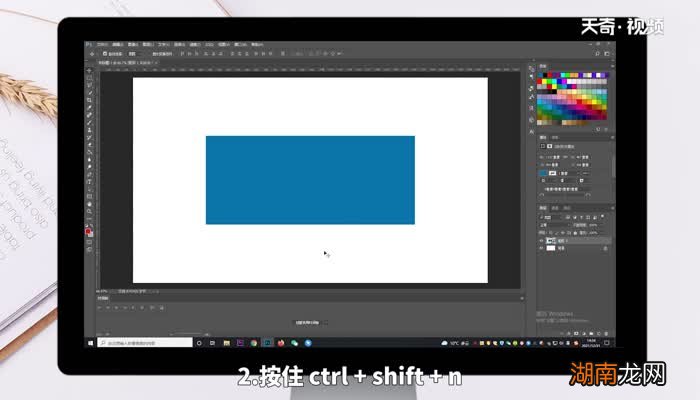
Task: Select the Horizontal Type tool
Action: (89, 181)
